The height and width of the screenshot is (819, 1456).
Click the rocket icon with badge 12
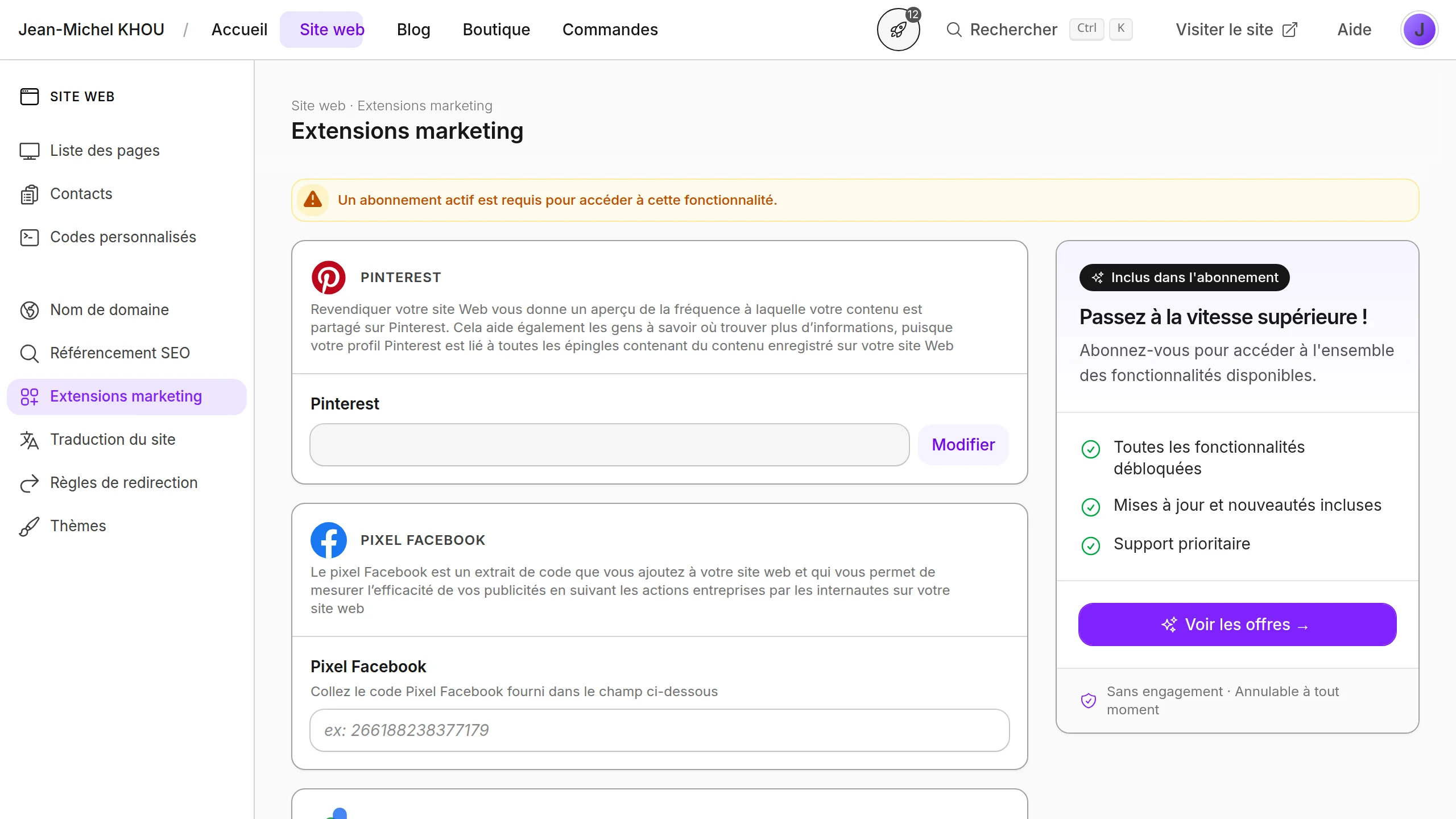pyautogui.click(x=898, y=30)
